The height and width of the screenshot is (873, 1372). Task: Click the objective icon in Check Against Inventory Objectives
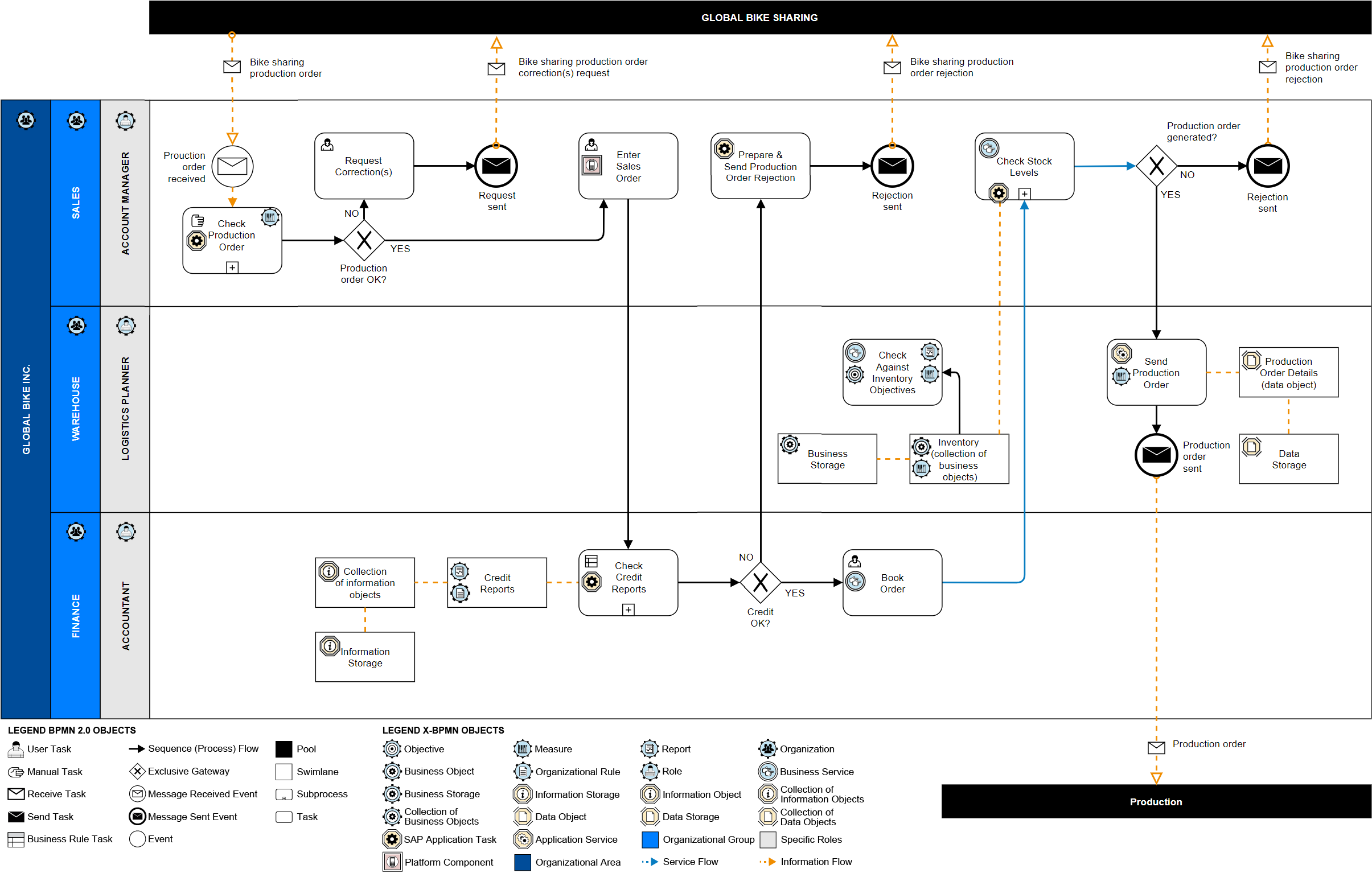point(855,374)
